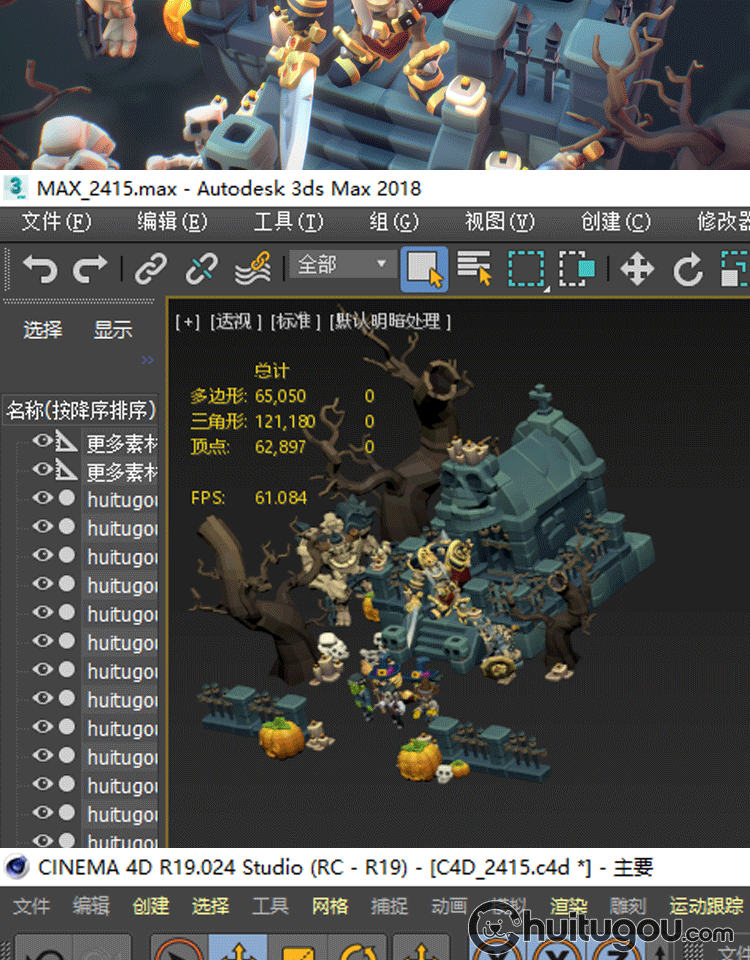The height and width of the screenshot is (960, 750).
Task: Click the 多边形: 65,050 statistic
Action: pos(248,396)
